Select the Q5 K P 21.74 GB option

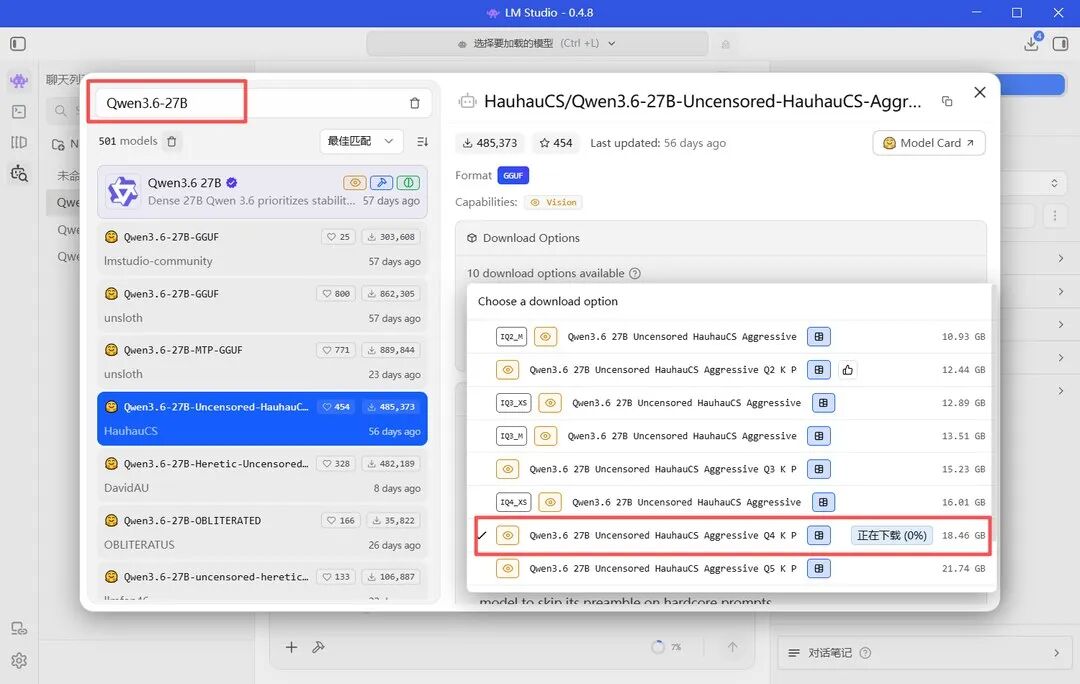(x=731, y=568)
